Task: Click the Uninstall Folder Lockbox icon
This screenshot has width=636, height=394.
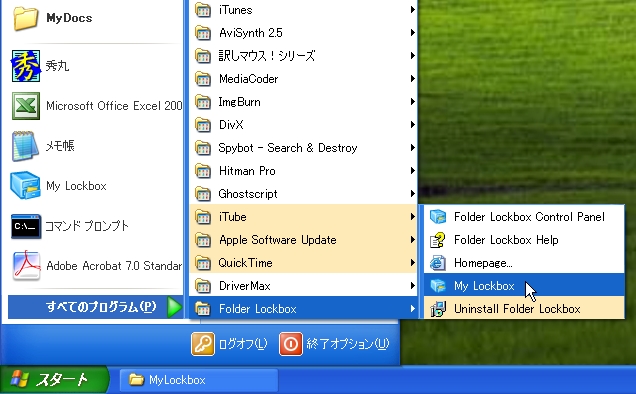Action: (438, 309)
